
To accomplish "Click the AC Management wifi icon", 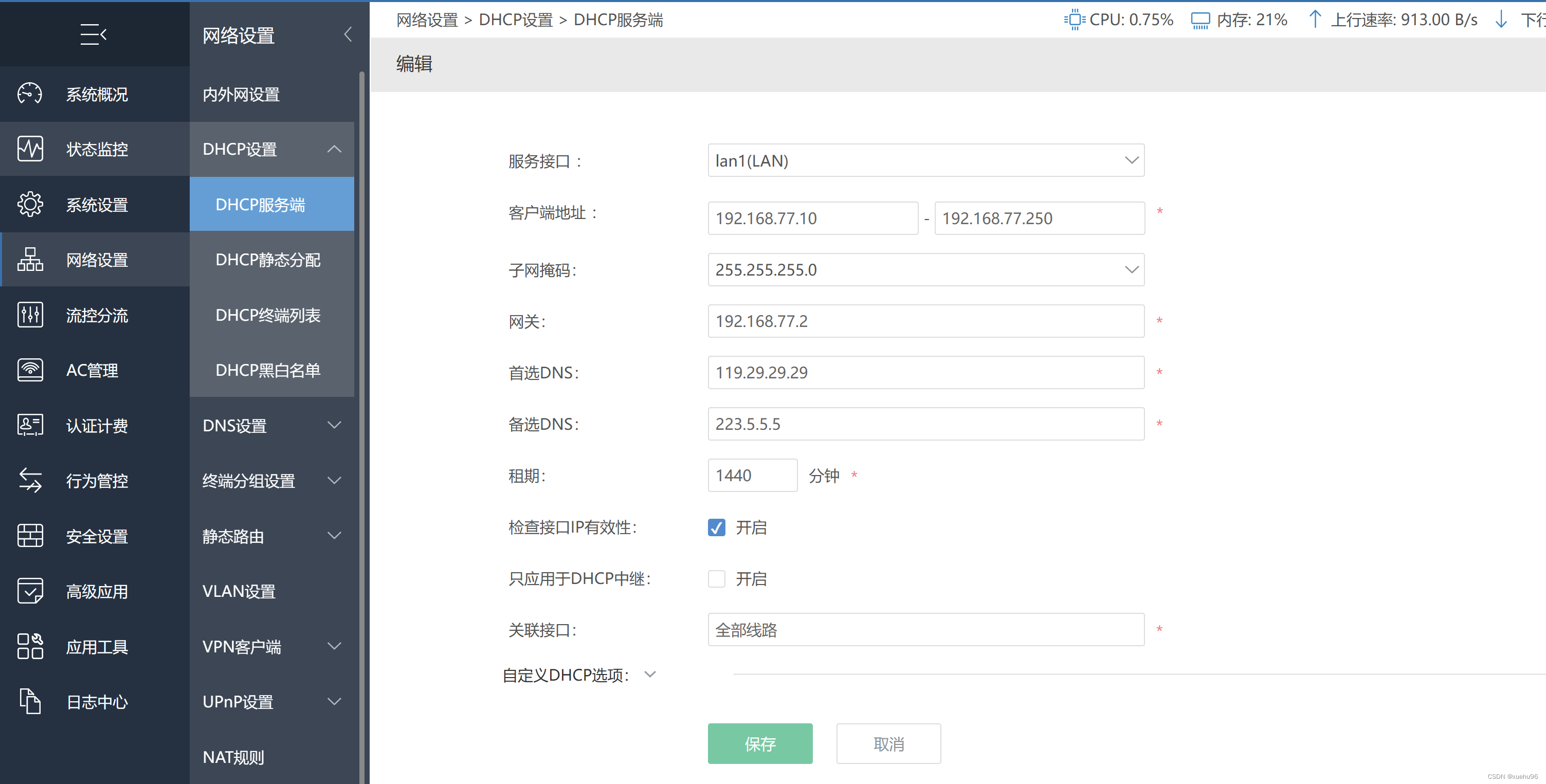I will [29, 370].
